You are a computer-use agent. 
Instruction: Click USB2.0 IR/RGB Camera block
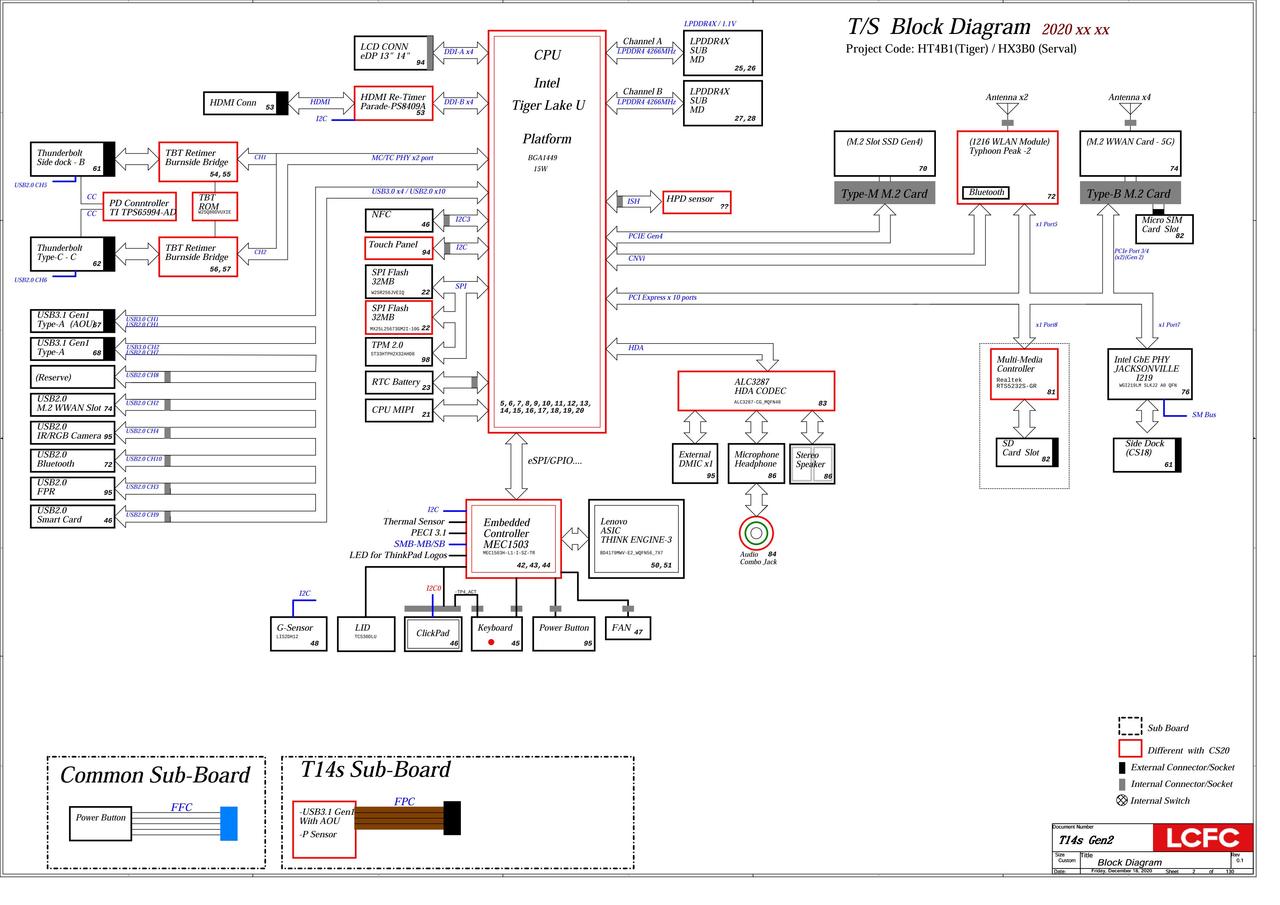(x=73, y=432)
